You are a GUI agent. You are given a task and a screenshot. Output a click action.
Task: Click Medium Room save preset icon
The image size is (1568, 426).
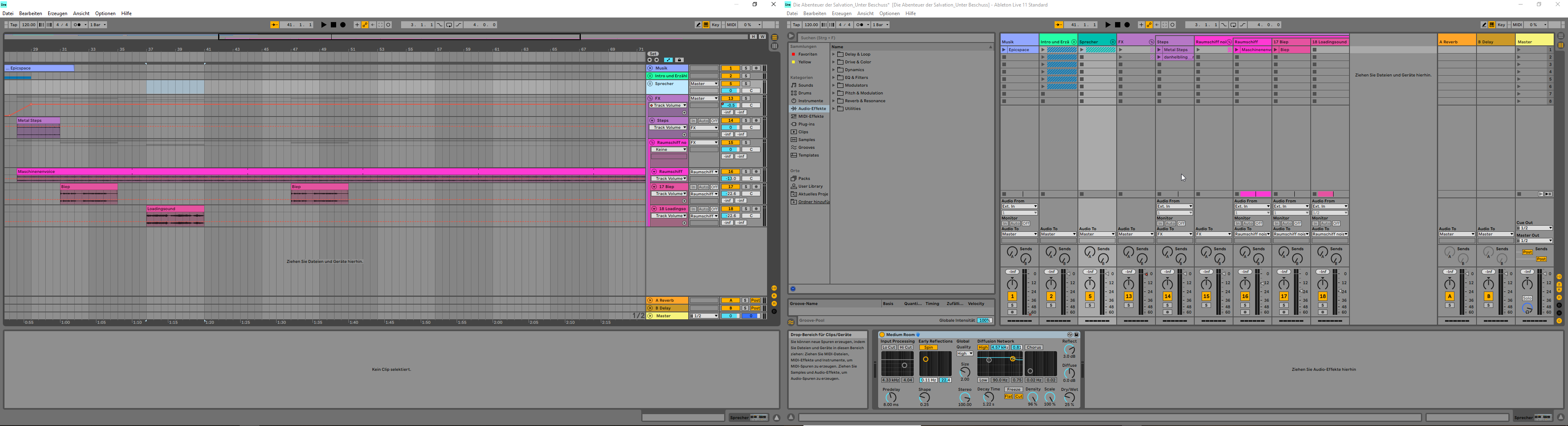click(x=1076, y=334)
